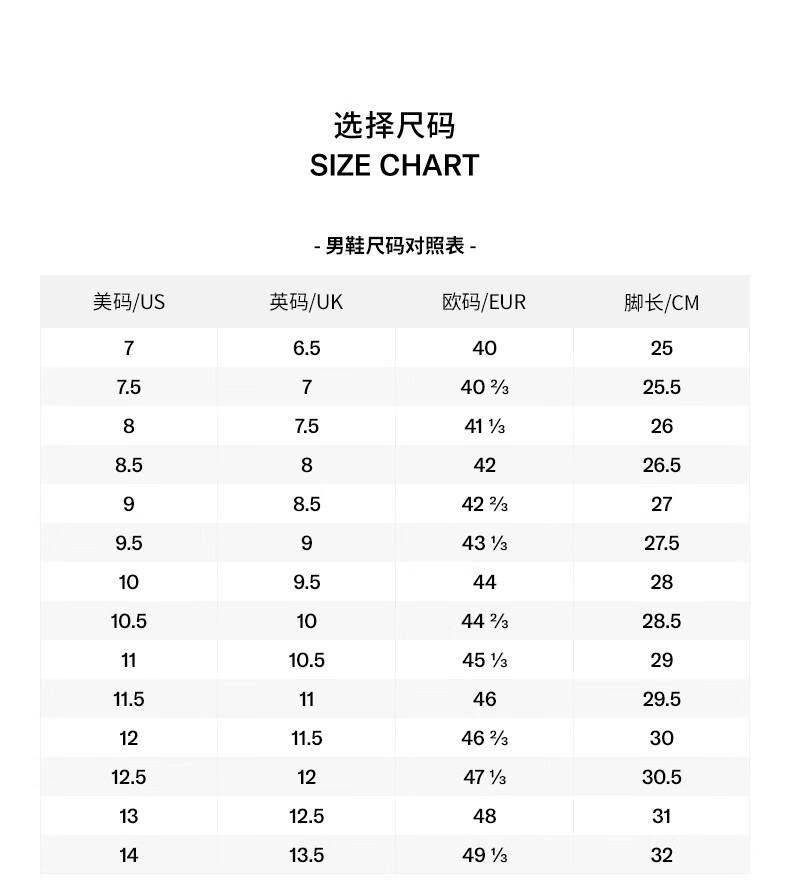Viewport: 790px width, 885px height.
Task: Select US size 10.5 cell
Action: [x=129, y=621]
